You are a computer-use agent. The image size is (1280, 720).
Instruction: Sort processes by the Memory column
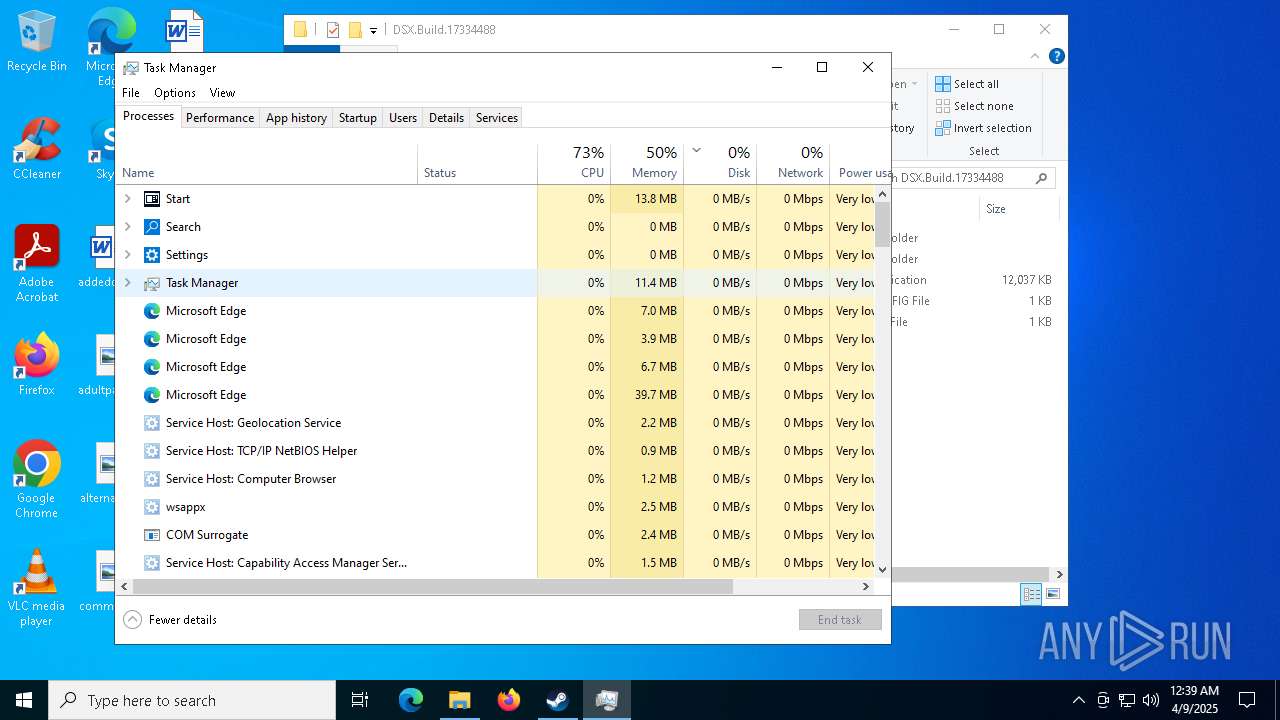coord(647,164)
